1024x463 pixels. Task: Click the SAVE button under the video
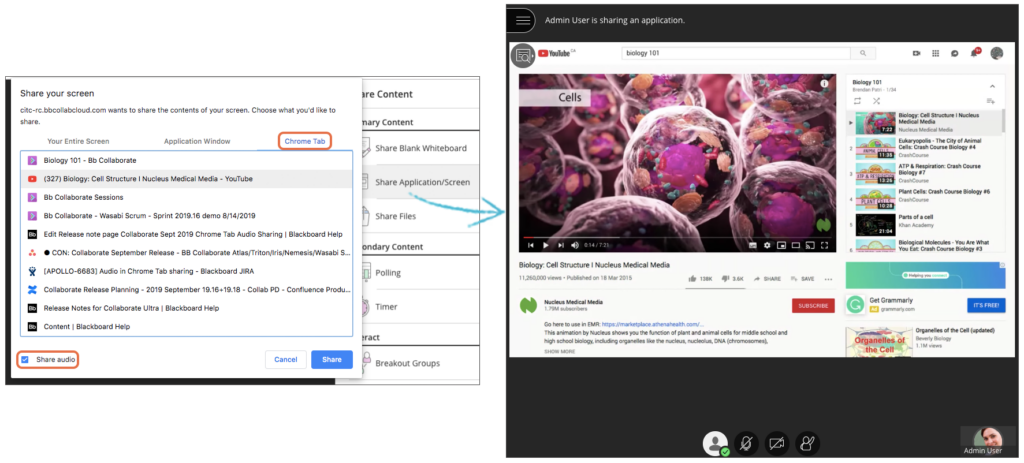click(803, 279)
